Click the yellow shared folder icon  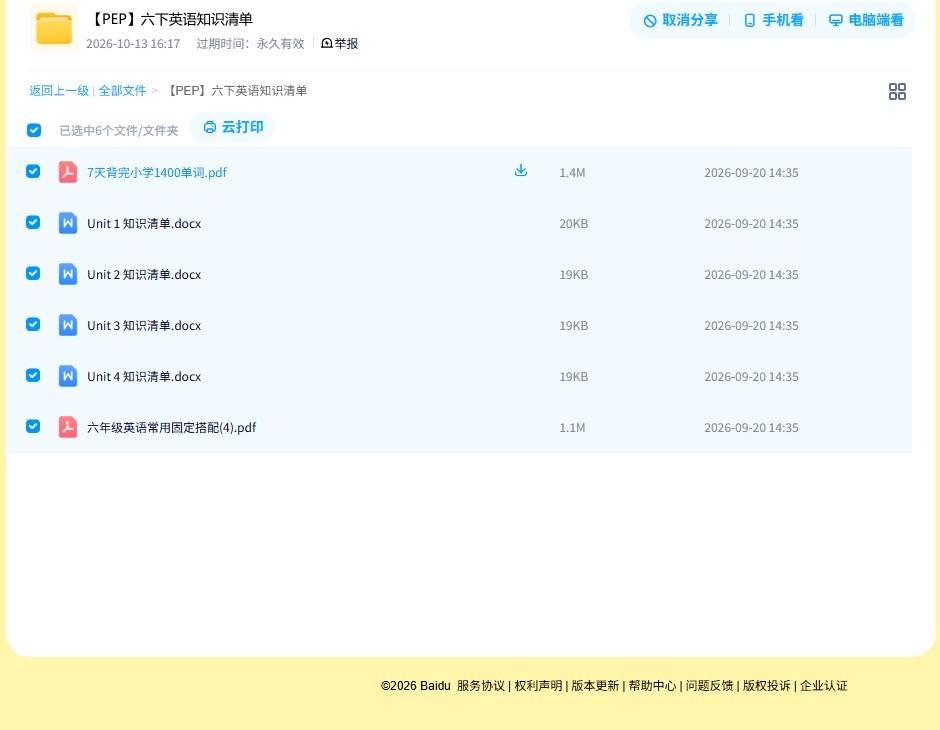54,28
